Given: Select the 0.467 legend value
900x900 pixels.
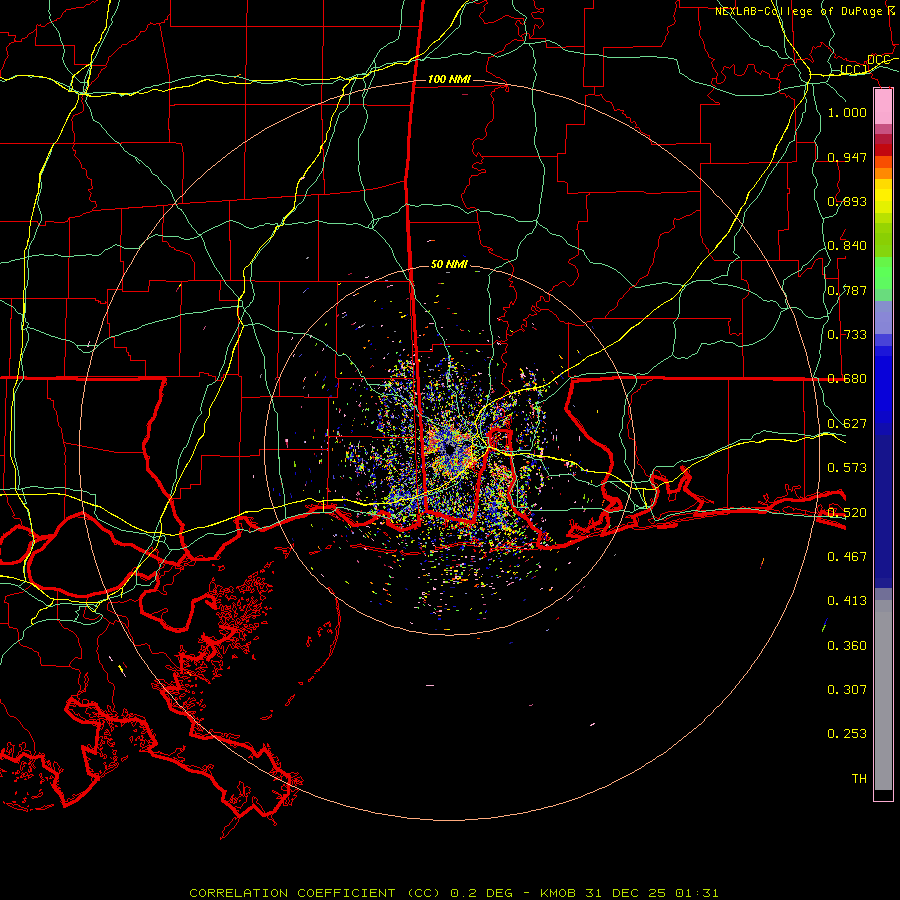Looking at the screenshot, I should (847, 556).
